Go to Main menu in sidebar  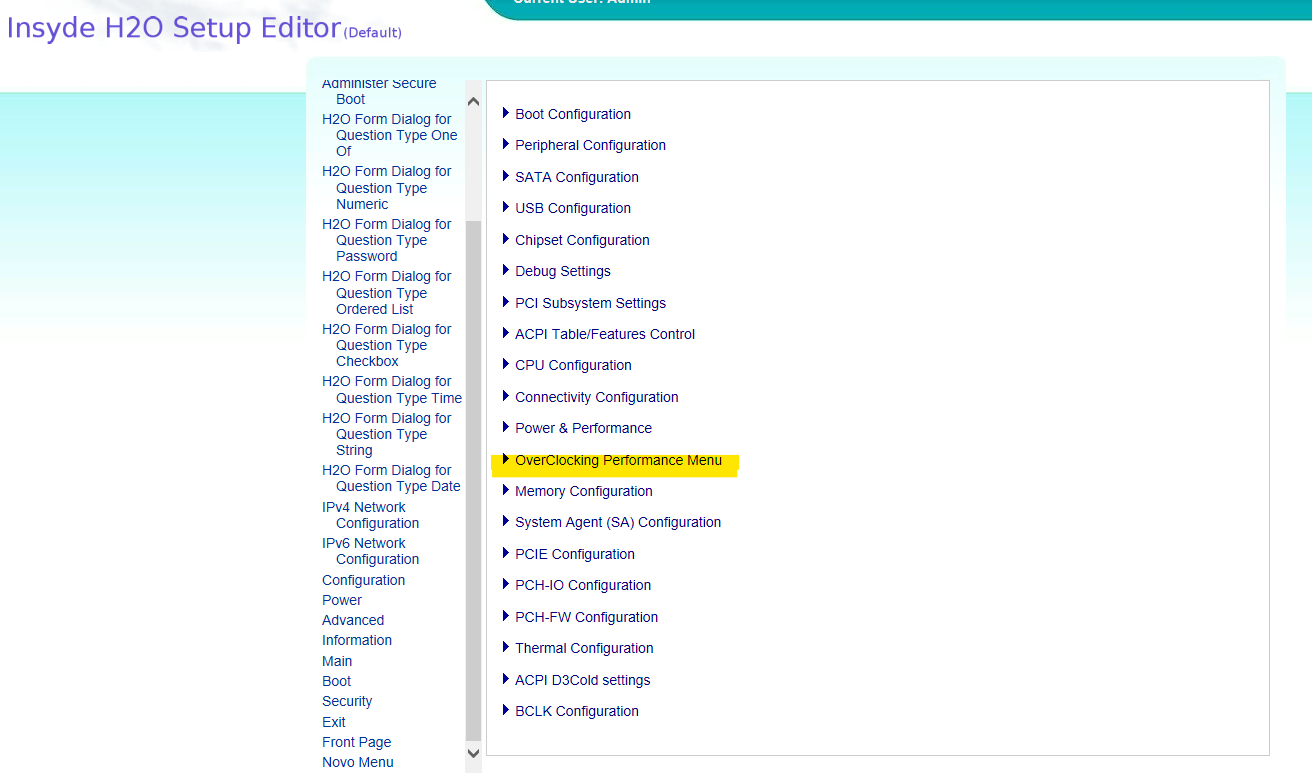point(337,661)
